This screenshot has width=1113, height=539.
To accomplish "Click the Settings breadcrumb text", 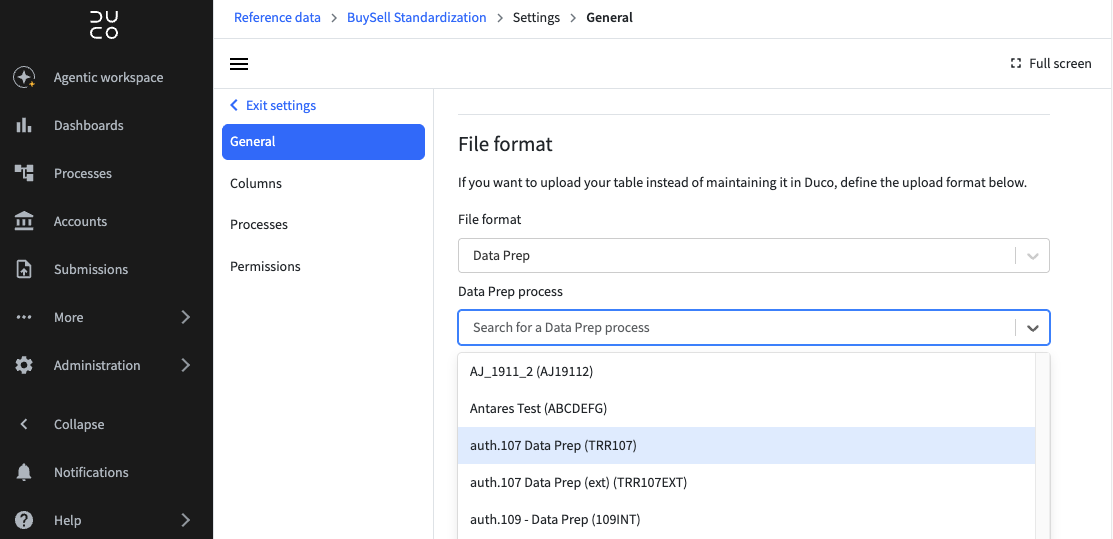I will (x=537, y=18).
